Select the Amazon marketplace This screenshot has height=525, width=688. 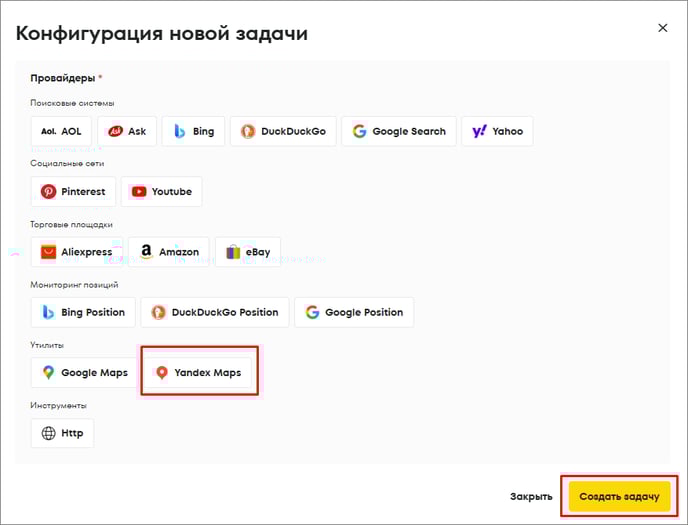pyautogui.click(x=169, y=252)
